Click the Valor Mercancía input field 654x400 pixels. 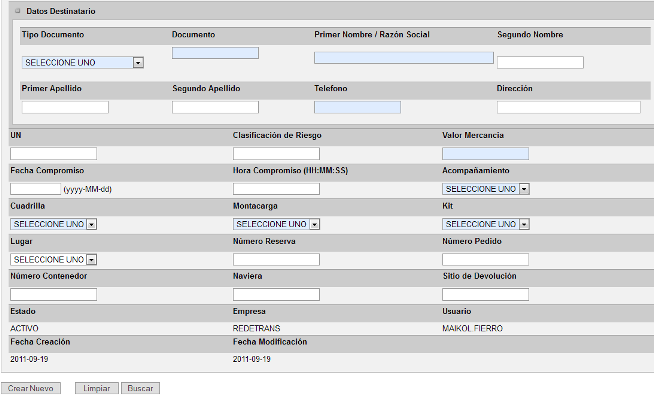(x=485, y=153)
